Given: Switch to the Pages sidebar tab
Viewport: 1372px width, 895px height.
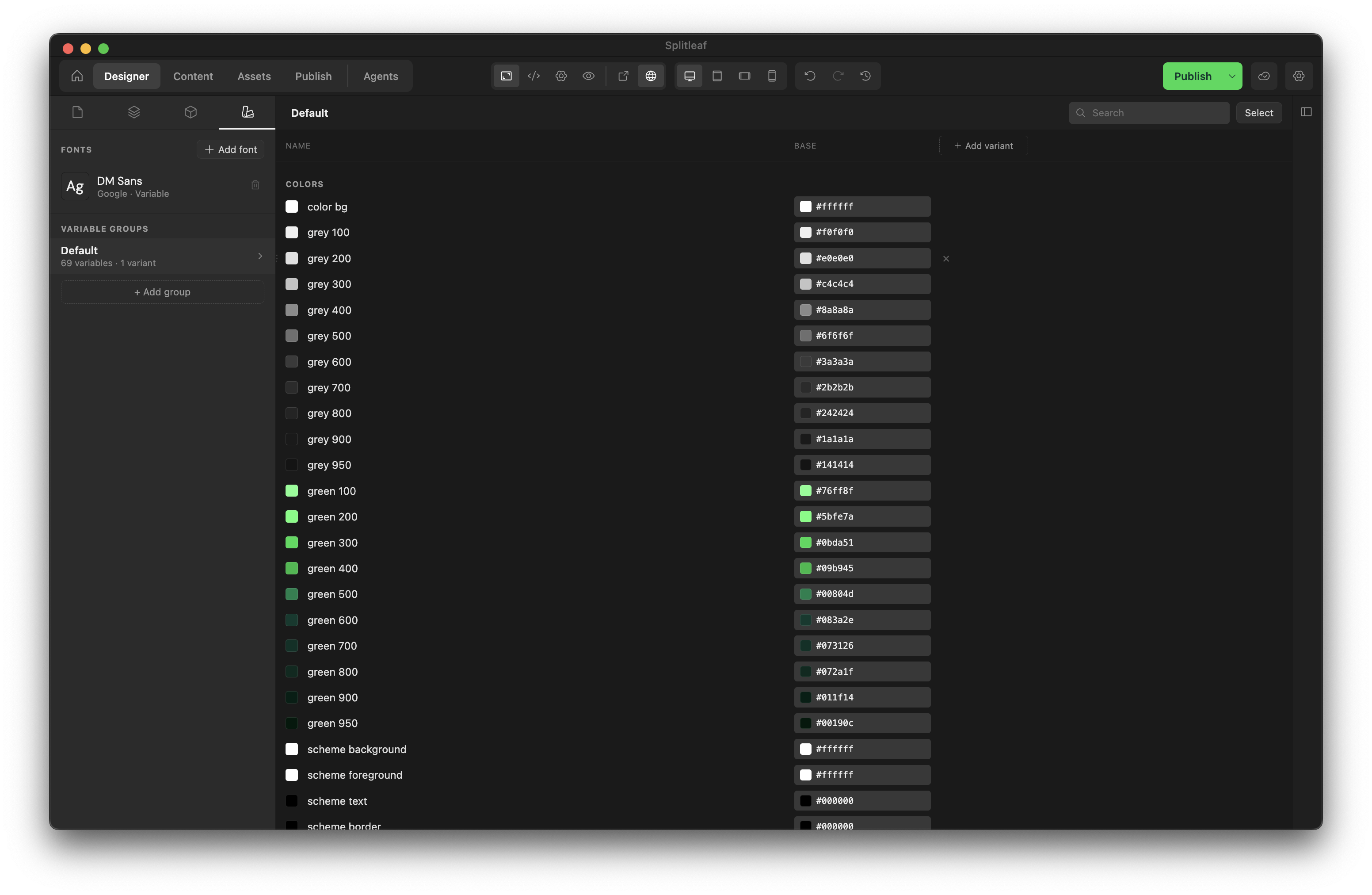Looking at the screenshot, I should [x=78, y=112].
